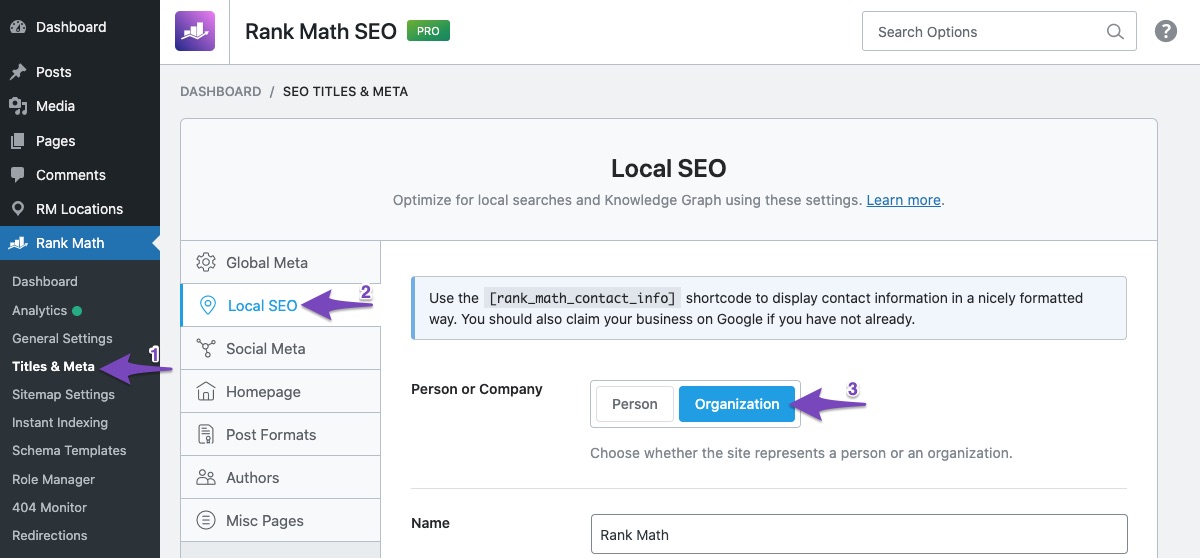Click the Media library icon
The height and width of the screenshot is (558, 1200).
click(18, 106)
